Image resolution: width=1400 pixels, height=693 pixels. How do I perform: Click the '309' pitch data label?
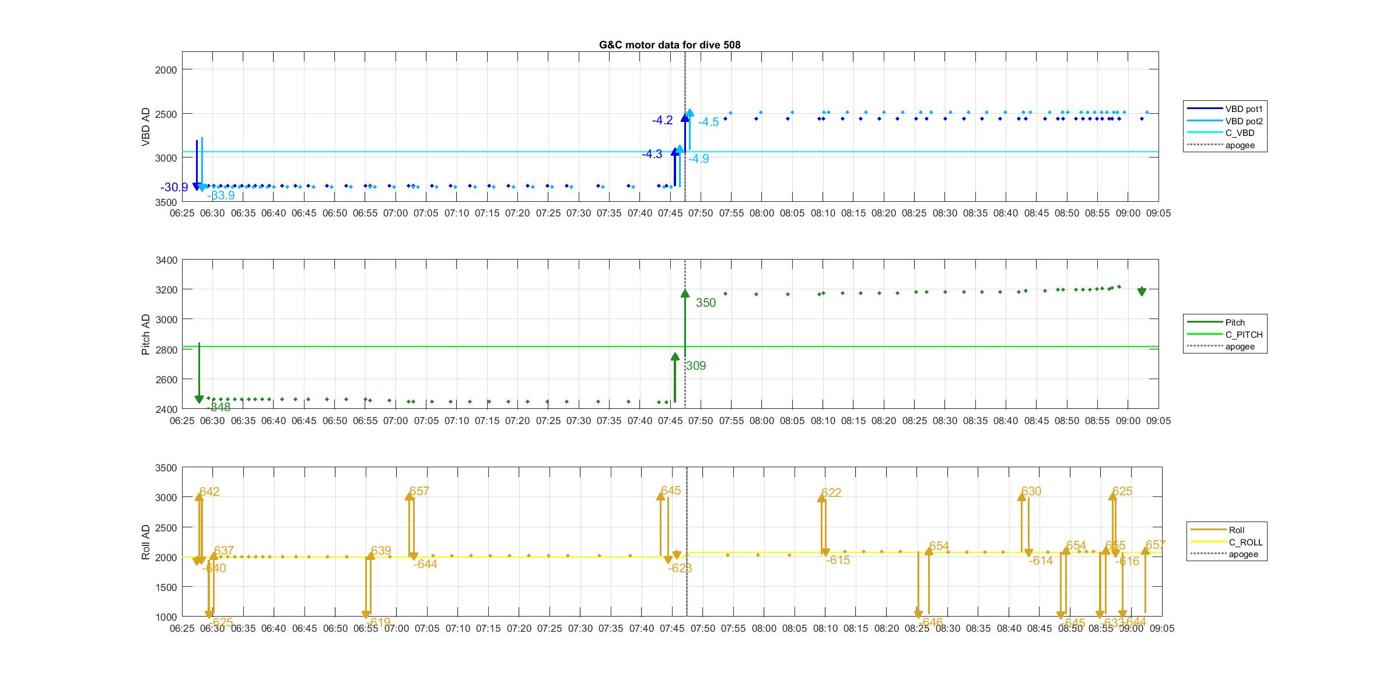pyautogui.click(x=696, y=366)
